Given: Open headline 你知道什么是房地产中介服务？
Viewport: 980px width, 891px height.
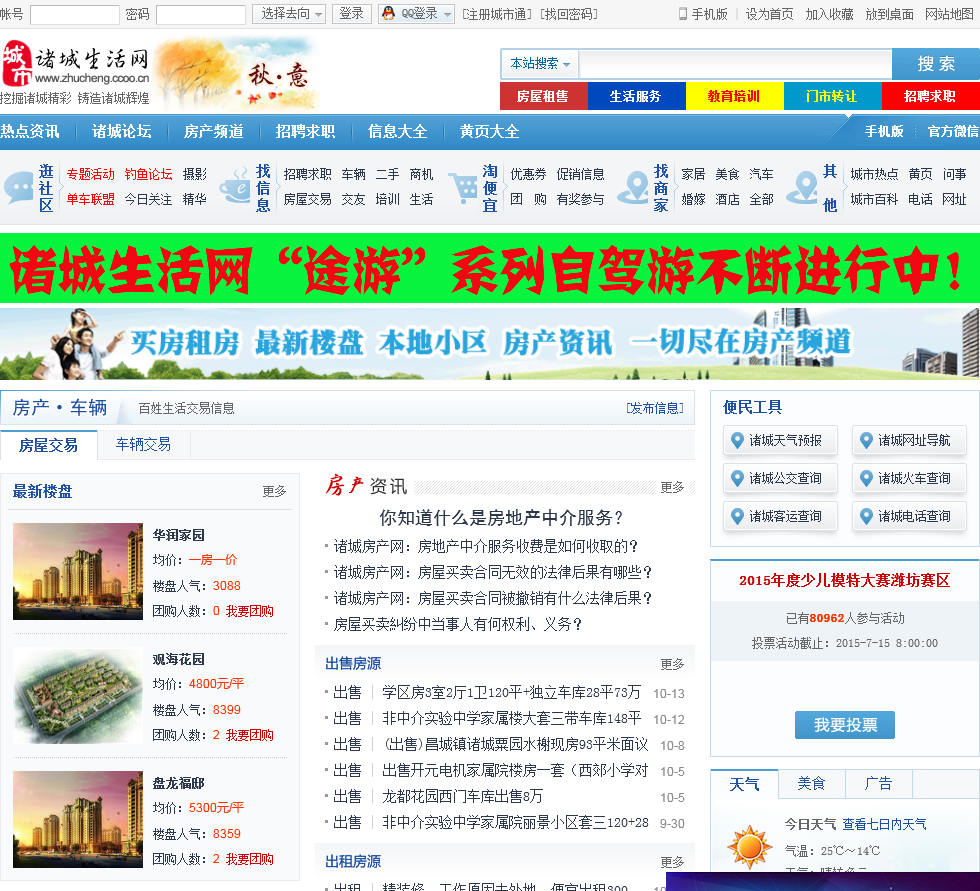Looking at the screenshot, I should [x=501, y=517].
